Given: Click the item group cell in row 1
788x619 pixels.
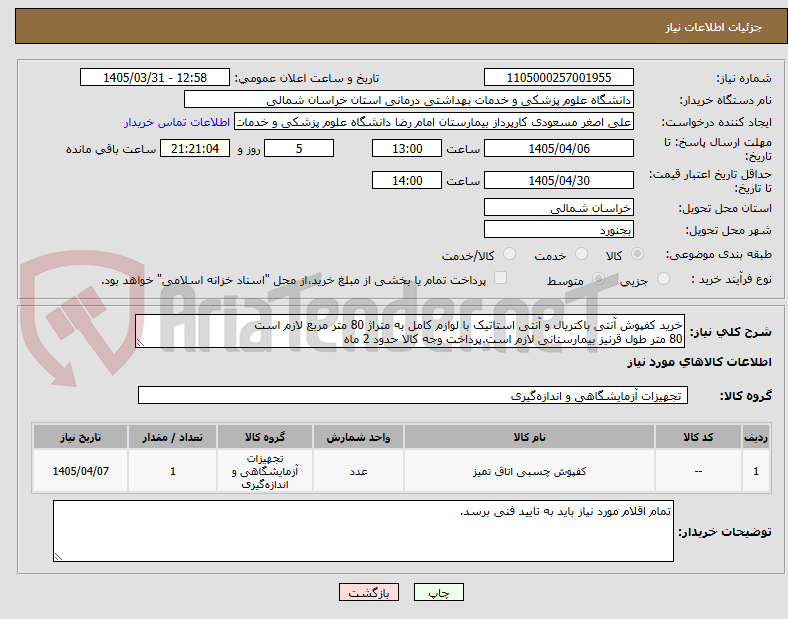Looking at the screenshot, I should pos(265,471).
